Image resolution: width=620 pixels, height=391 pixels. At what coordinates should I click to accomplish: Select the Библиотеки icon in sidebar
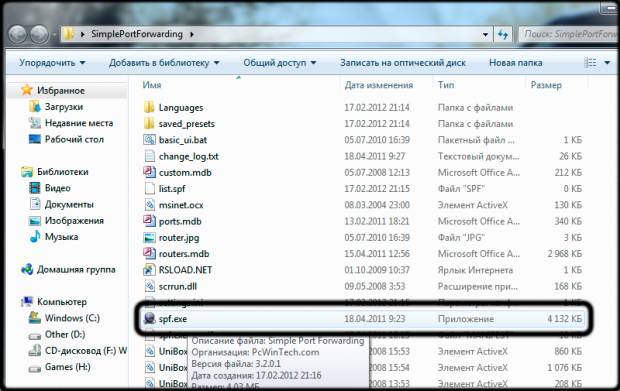click(x=27, y=172)
